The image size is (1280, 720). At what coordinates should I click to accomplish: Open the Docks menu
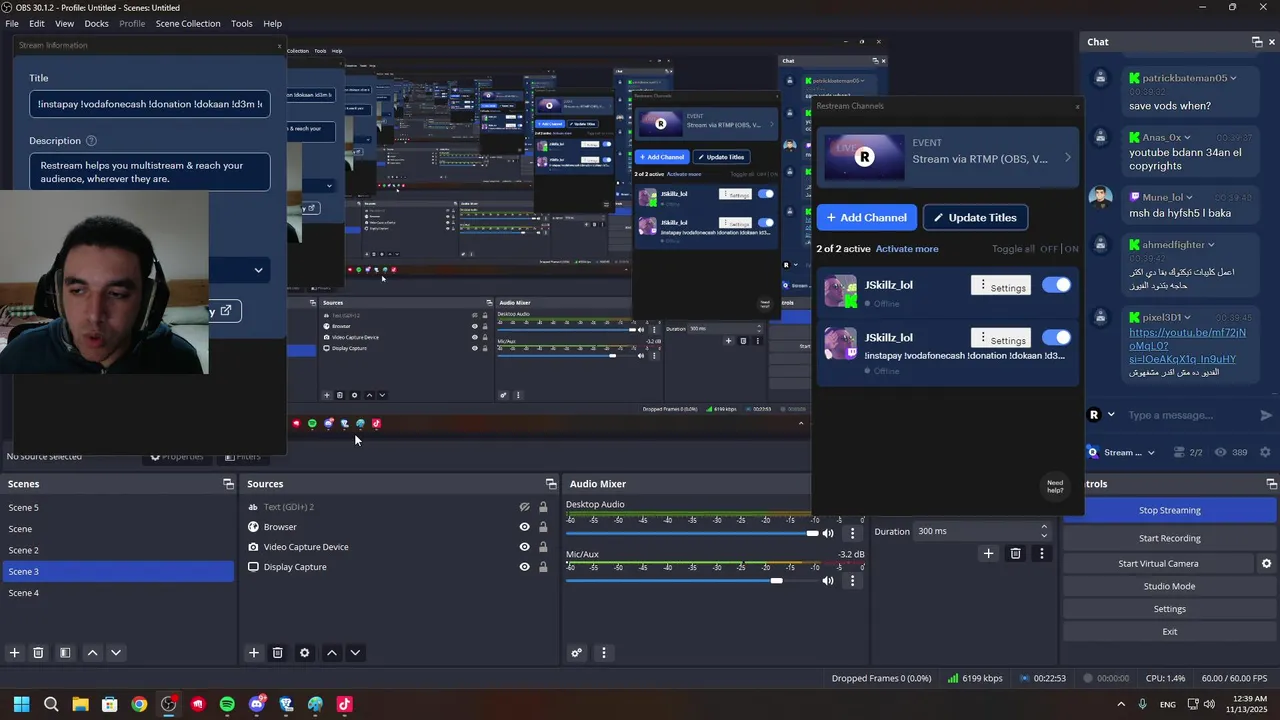[97, 23]
